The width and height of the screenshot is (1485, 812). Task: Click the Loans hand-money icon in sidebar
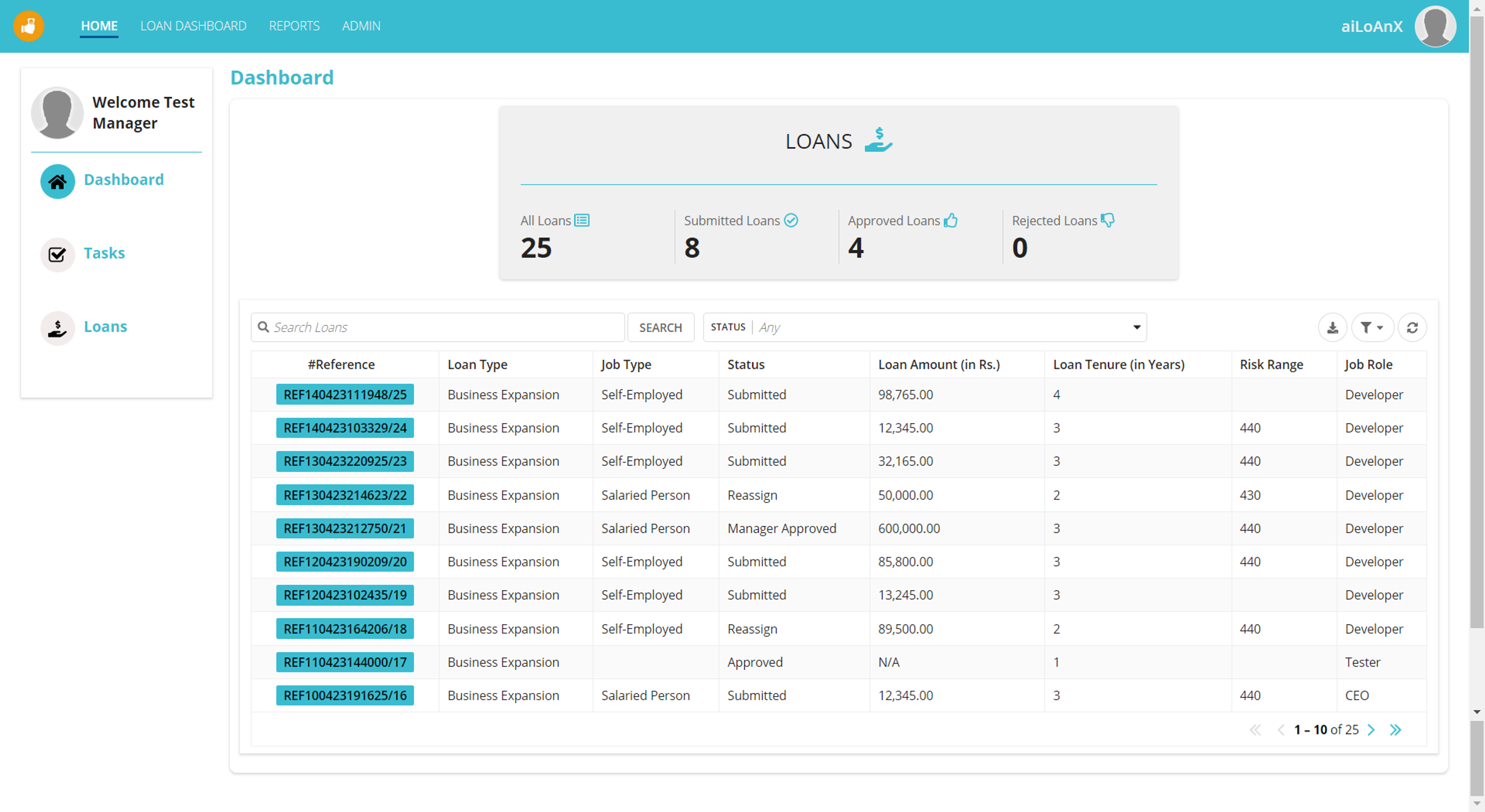point(58,328)
